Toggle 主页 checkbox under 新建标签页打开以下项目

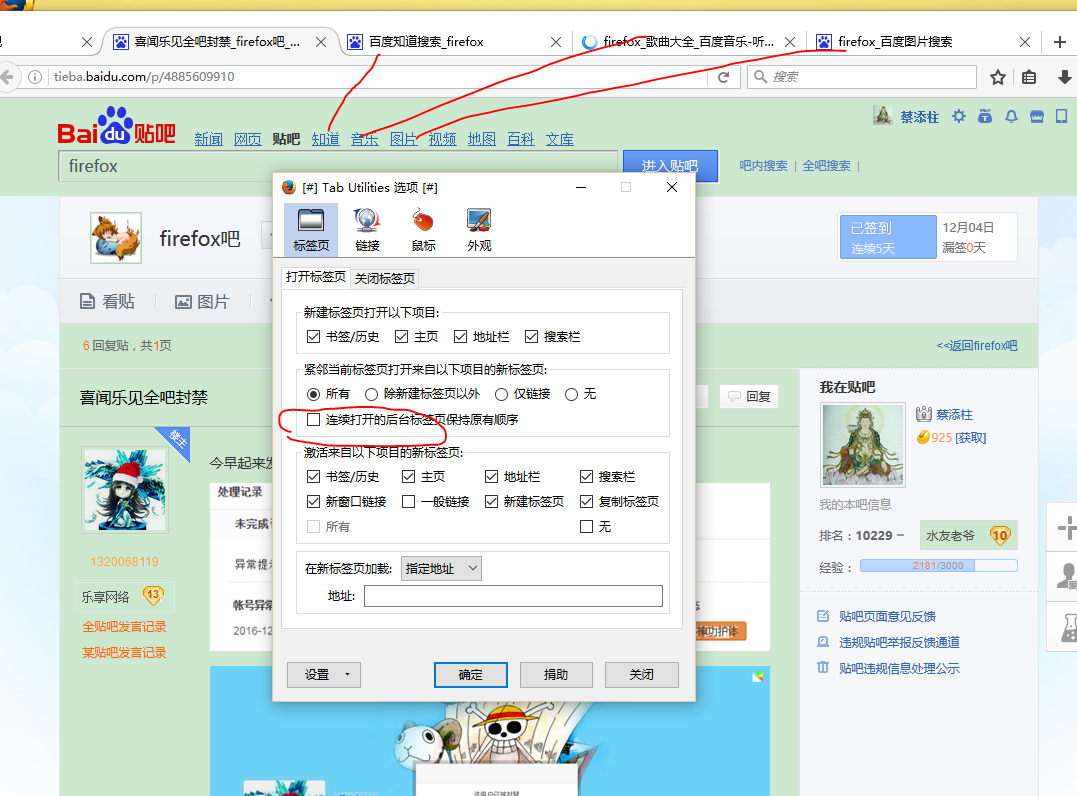tap(402, 337)
